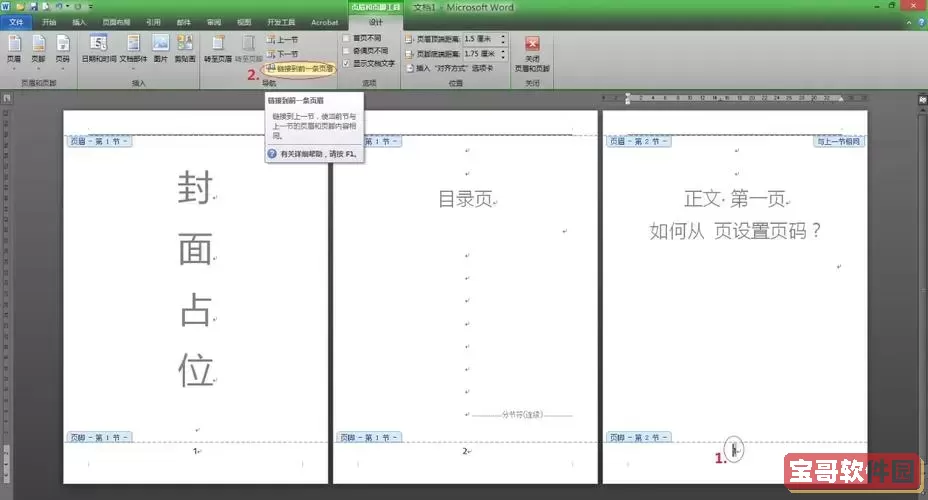Click the 目录页 heading text
This screenshot has width=928, height=500.
(x=465, y=199)
